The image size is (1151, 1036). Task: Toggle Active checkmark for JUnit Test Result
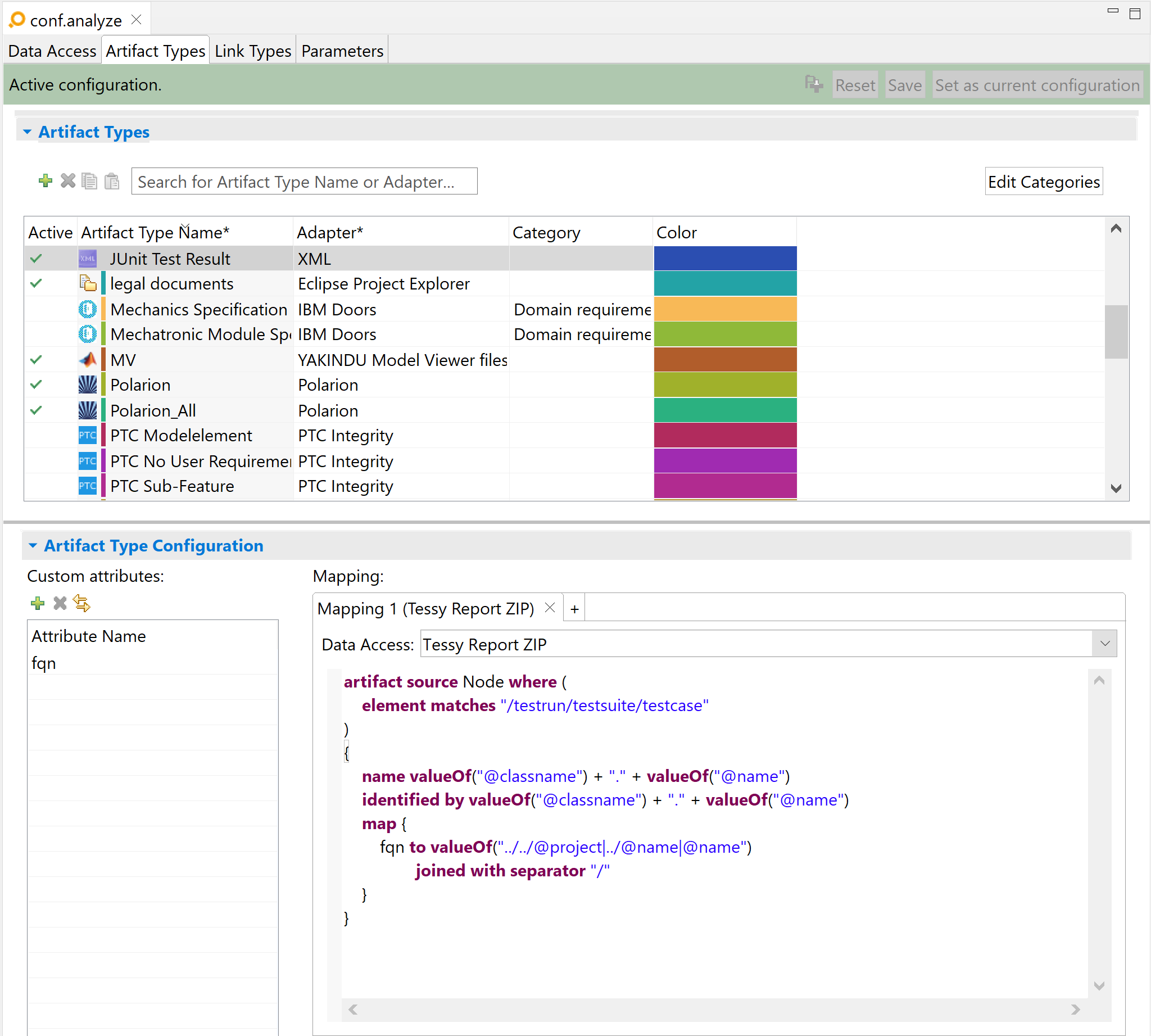pos(37,259)
